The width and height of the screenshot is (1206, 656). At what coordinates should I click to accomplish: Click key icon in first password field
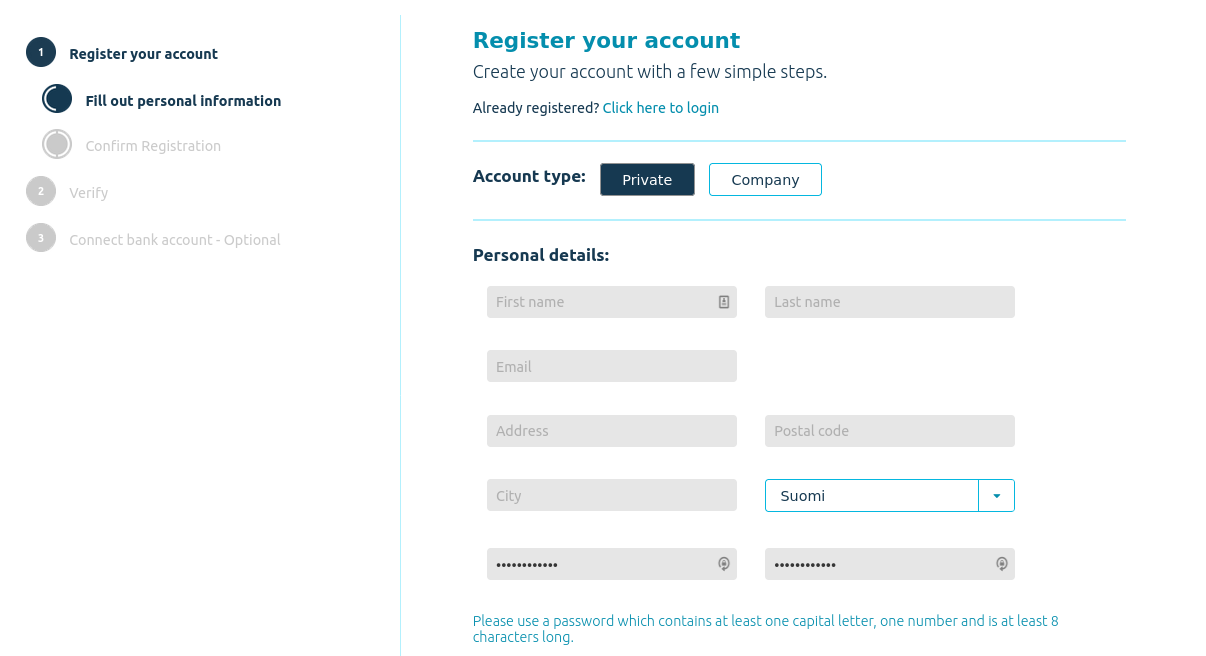[x=724, y=564]
